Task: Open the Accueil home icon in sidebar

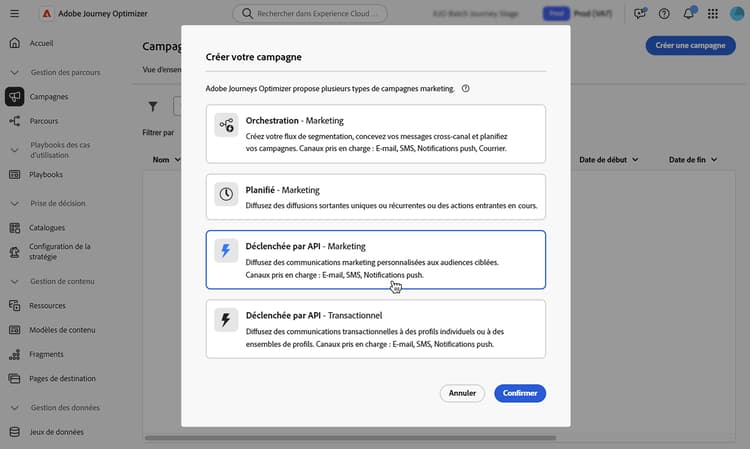Action: tap(14, 44)
